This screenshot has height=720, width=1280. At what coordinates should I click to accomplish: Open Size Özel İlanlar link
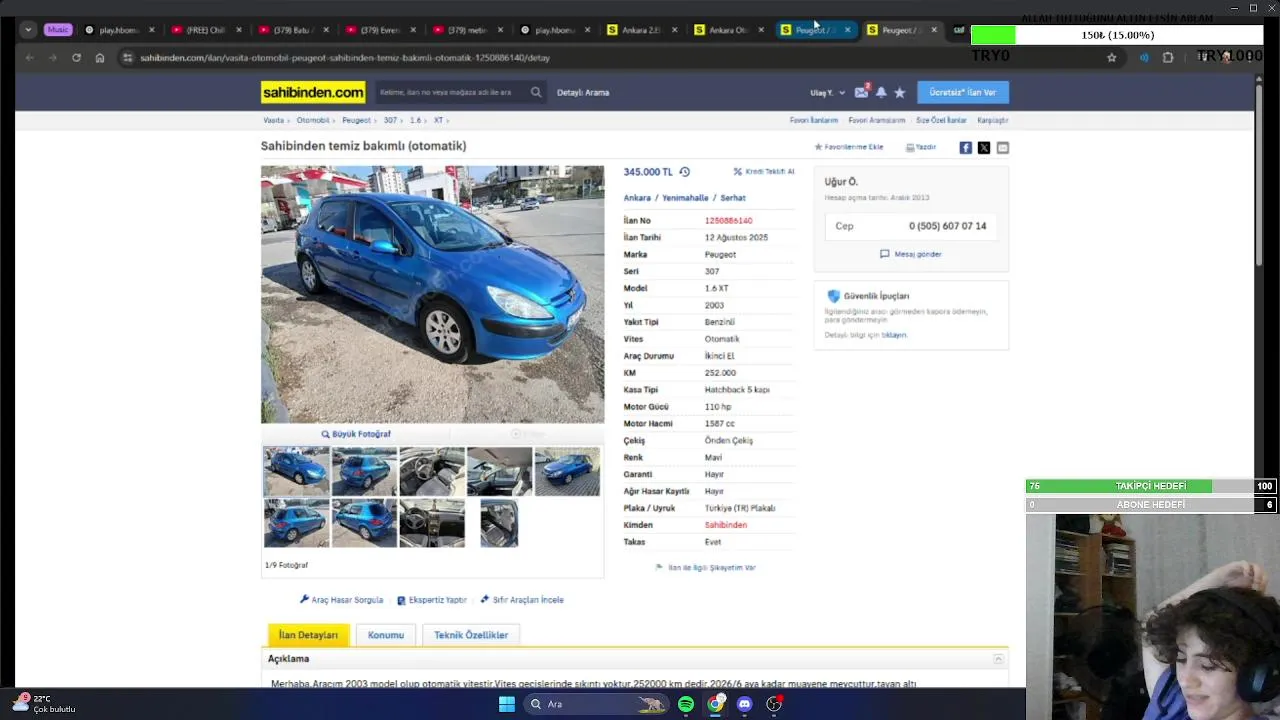coord(941,120)
